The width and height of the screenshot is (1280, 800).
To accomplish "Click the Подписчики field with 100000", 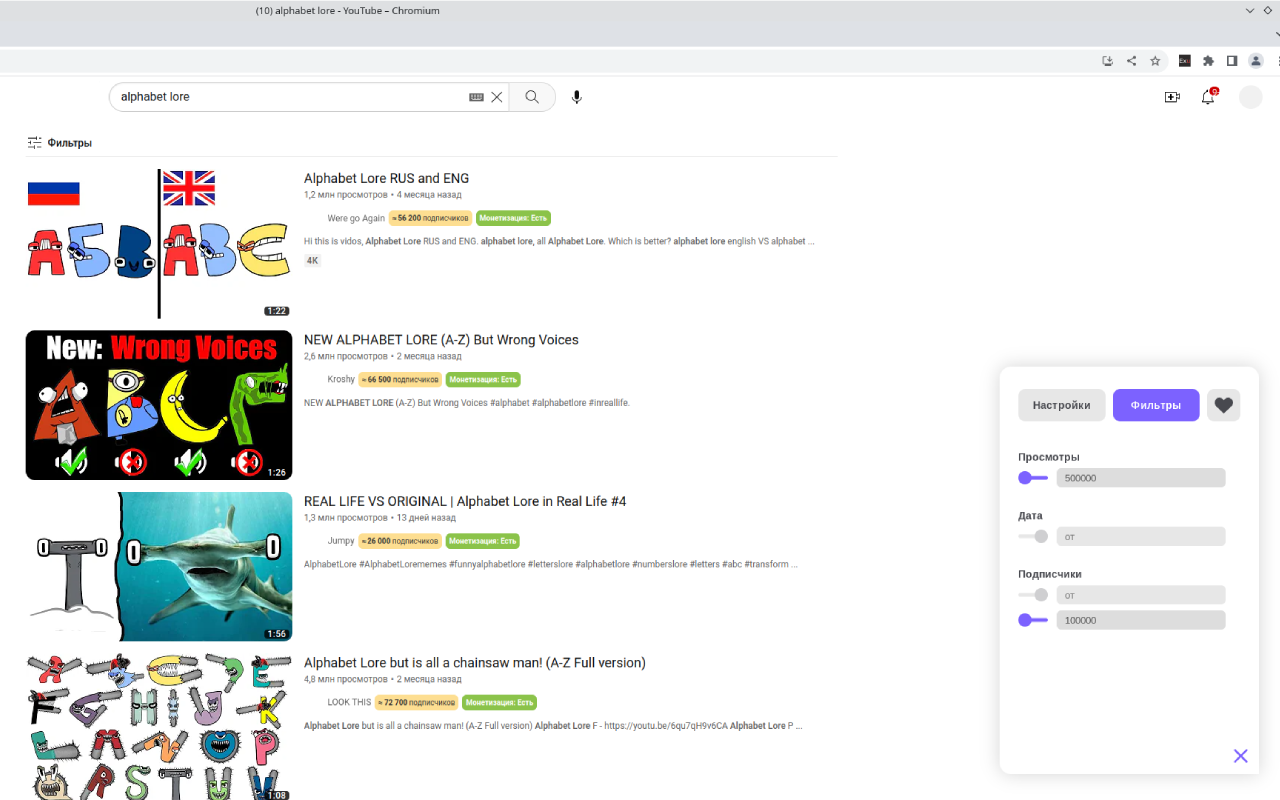I will (x=1141, y=620).
